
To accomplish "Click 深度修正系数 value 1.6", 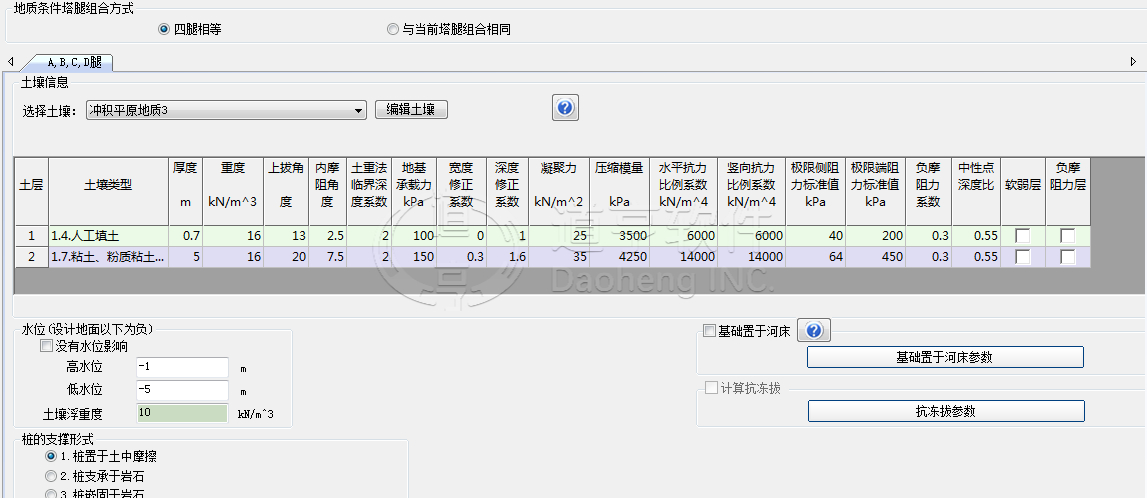I will click(x=507, y=257).
